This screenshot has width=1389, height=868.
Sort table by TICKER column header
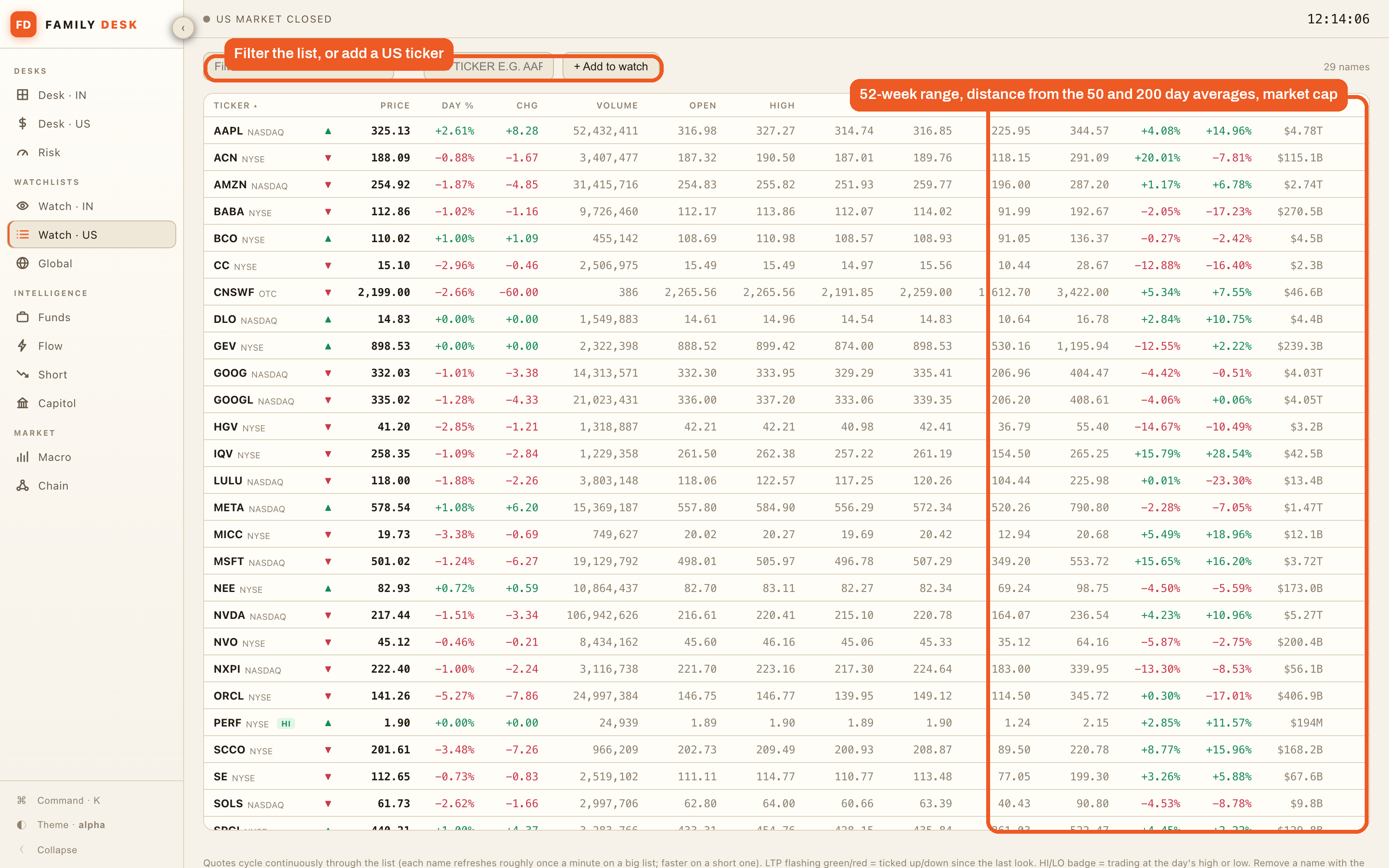point(235,105)
